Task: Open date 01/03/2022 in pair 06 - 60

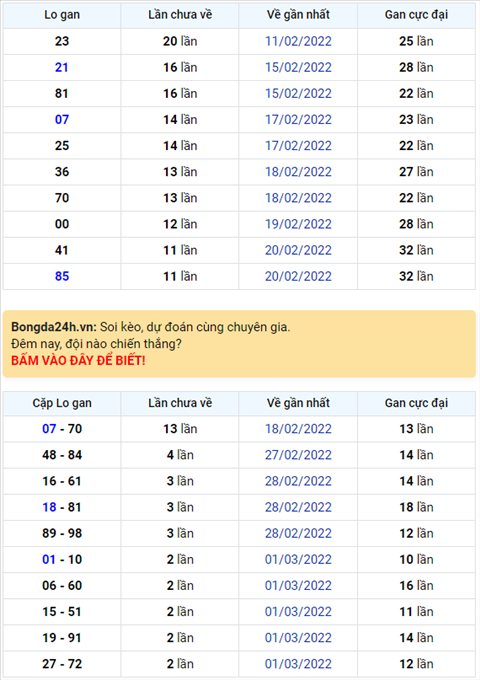Action: pyautogui.click(x=298, y=585)
